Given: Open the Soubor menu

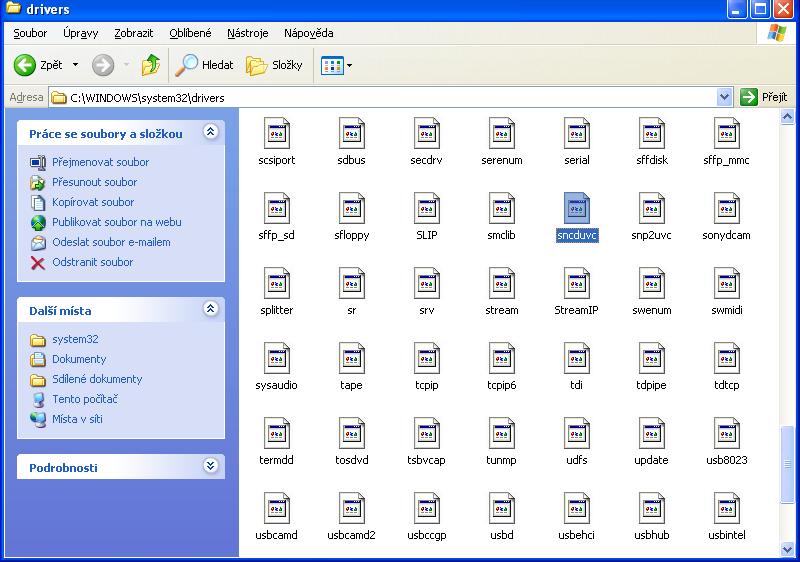Looking at the screenshot, I should [30, 33].
